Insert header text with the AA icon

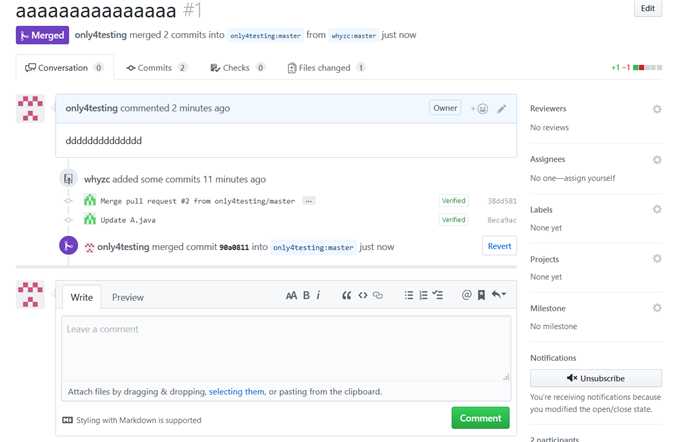pyautogui.click(x=291, y=295)
